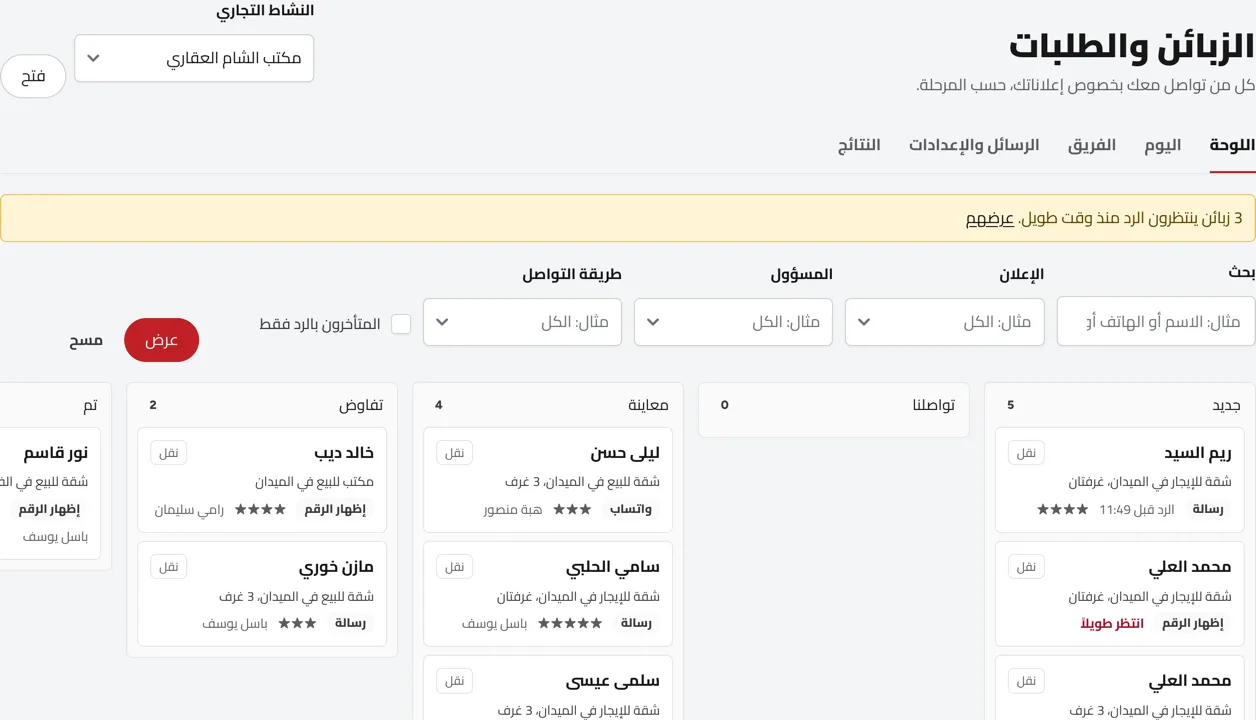The image size is (1256, 720).
Task: Click إظهار الرقم tag on نور قاسم card
Action: (49, 509)
